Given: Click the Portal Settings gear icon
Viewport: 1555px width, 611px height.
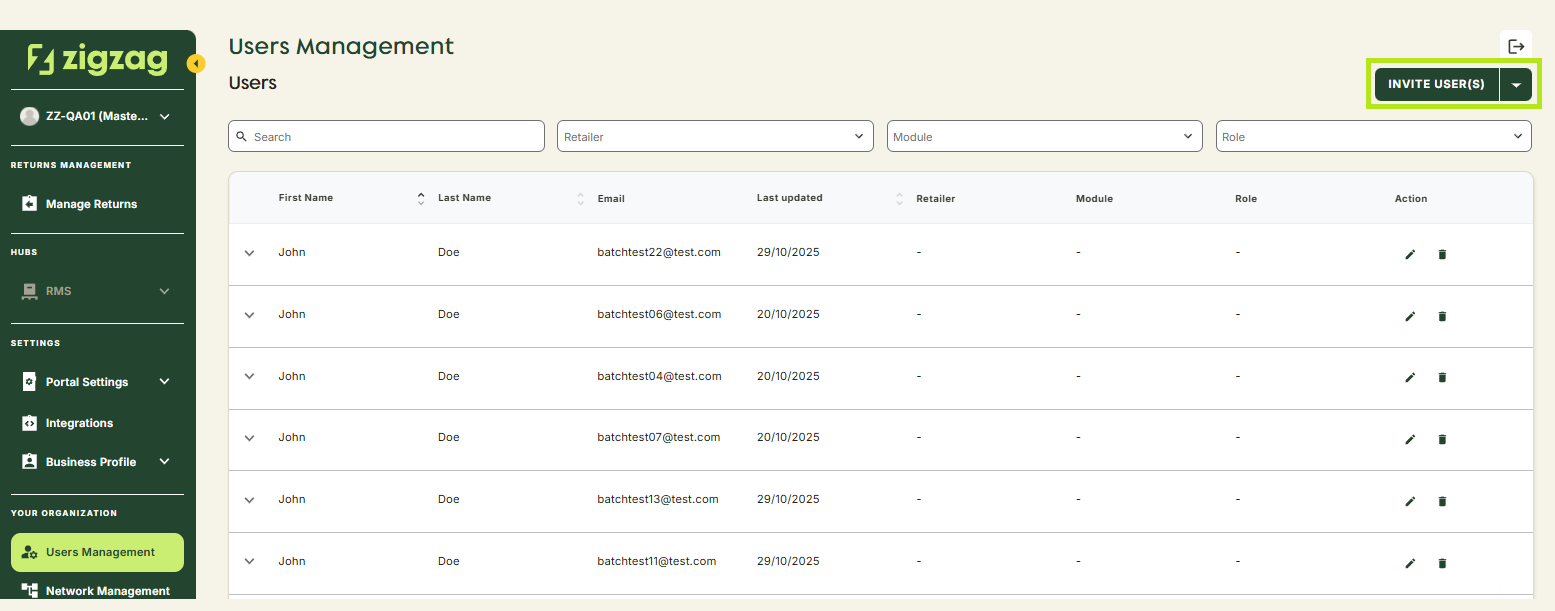Looking at the screenshot, I should [x=29, y=382].
